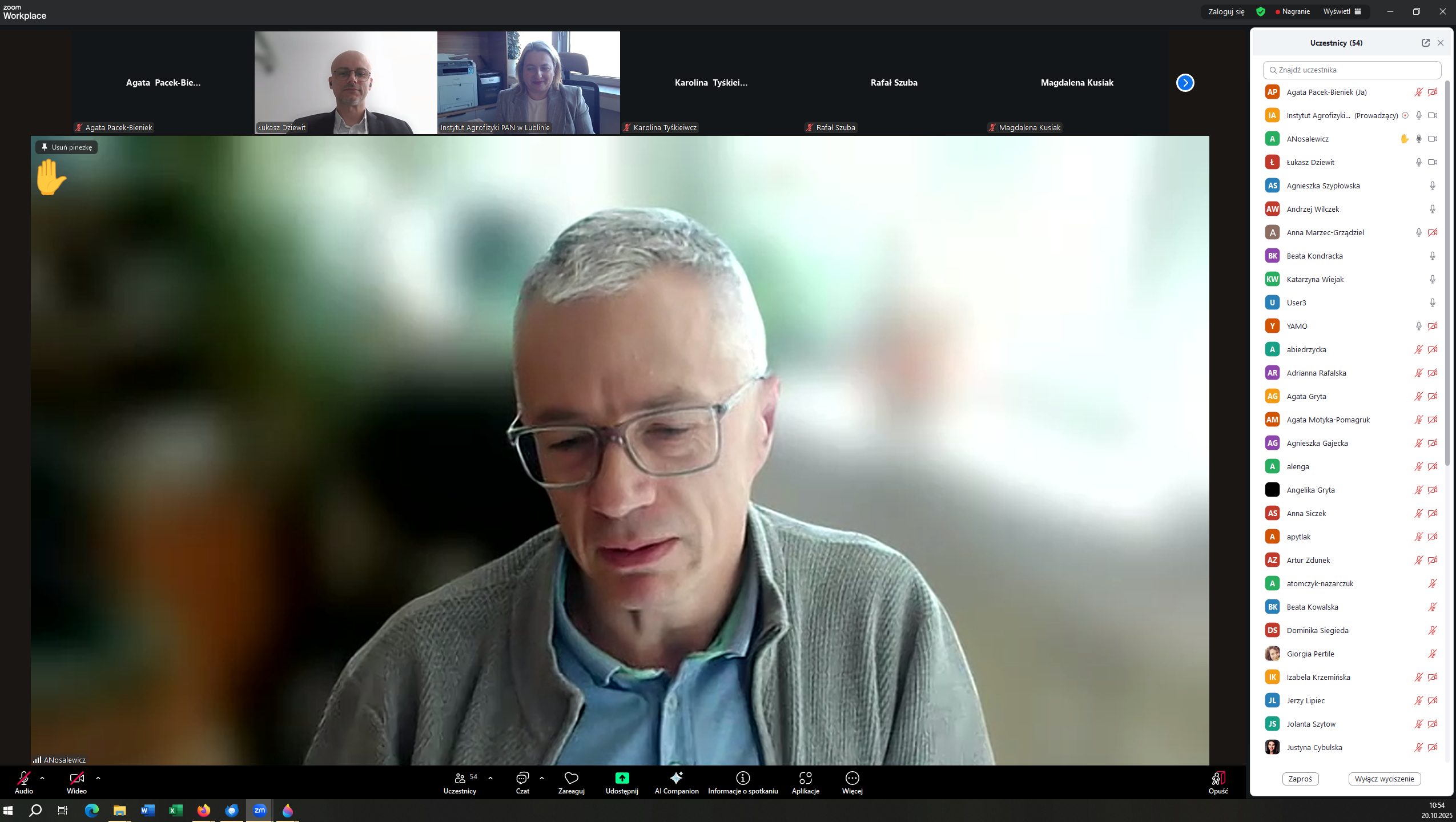The image size is (1456, 822).
Task: Click the Opuść leave meeting icon
Action: pyautogui.click(x=1217, y=779)
